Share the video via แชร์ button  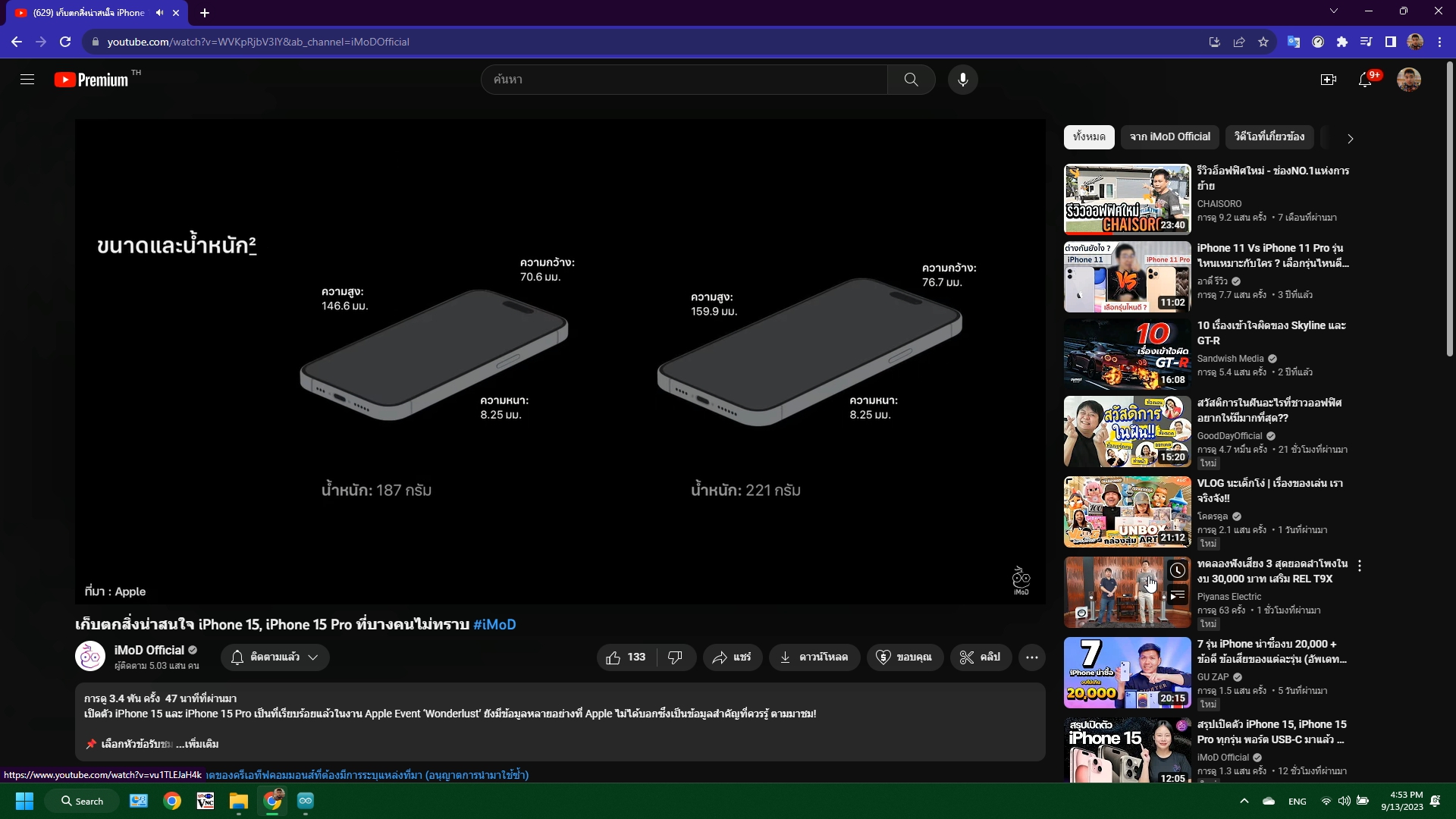[733, 657]
